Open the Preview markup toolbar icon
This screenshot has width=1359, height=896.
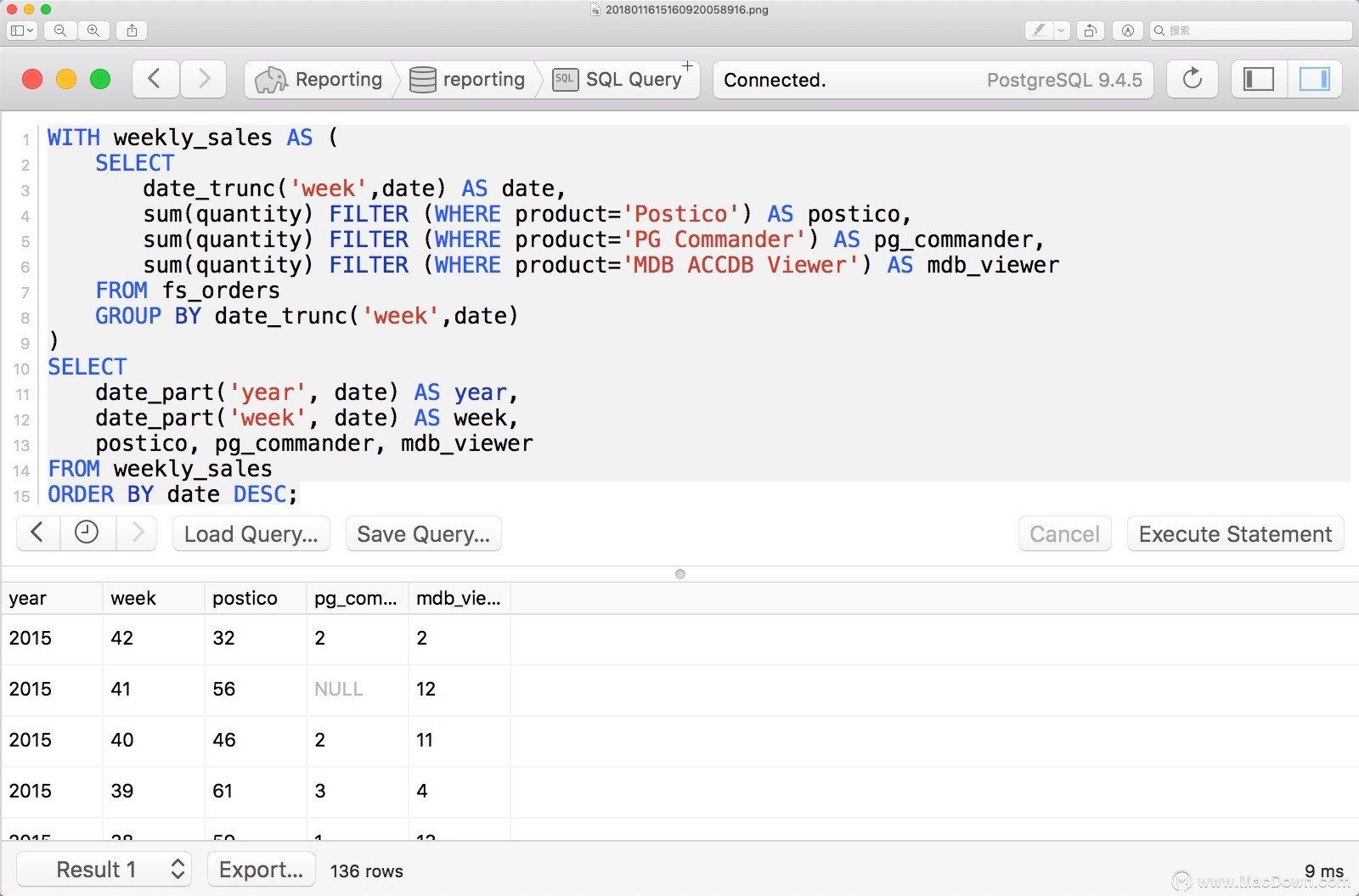[1128, 31]
